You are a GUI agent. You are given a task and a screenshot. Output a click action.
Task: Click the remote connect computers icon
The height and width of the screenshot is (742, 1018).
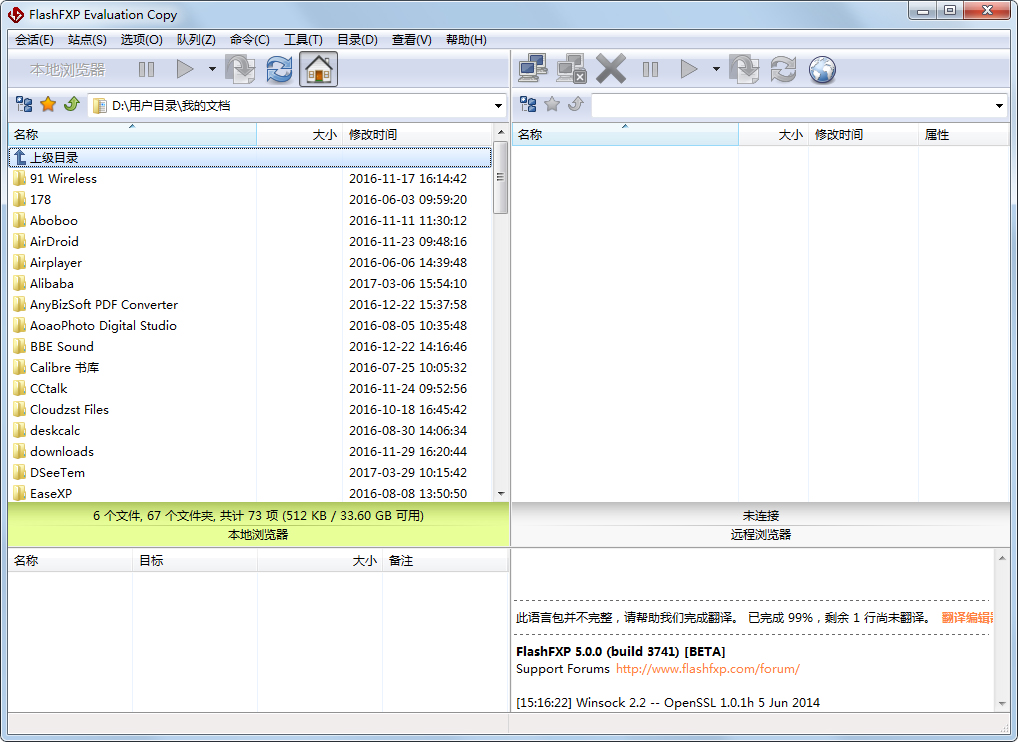(x=532, y=69)
